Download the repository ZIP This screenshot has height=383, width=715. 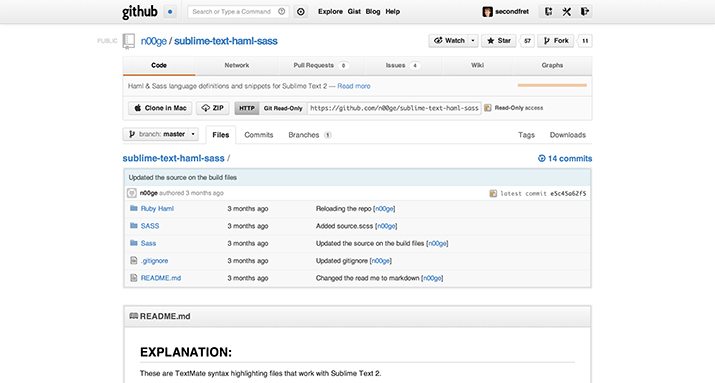pos(212,108)
